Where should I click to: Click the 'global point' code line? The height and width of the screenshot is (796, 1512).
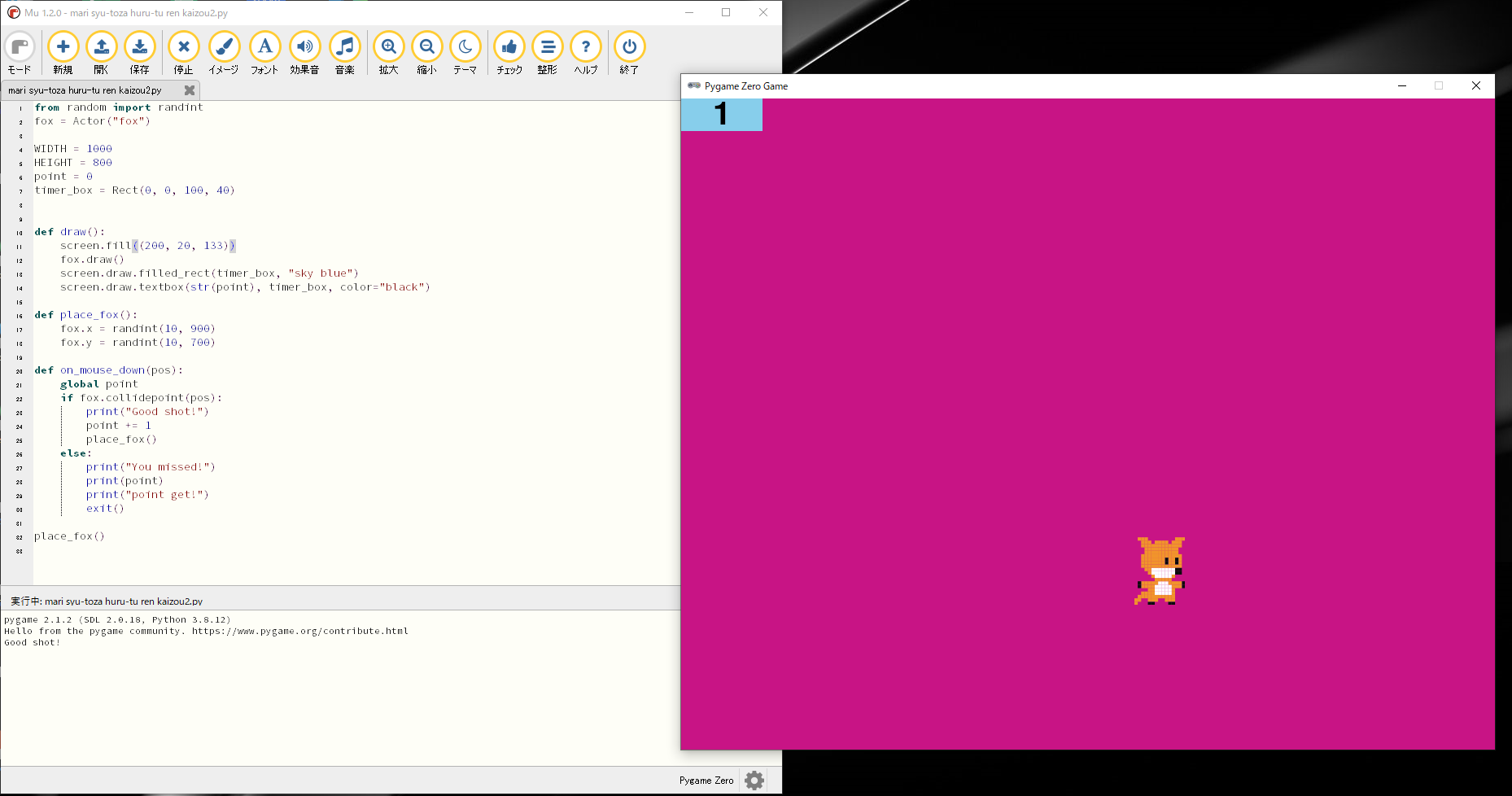99,384
